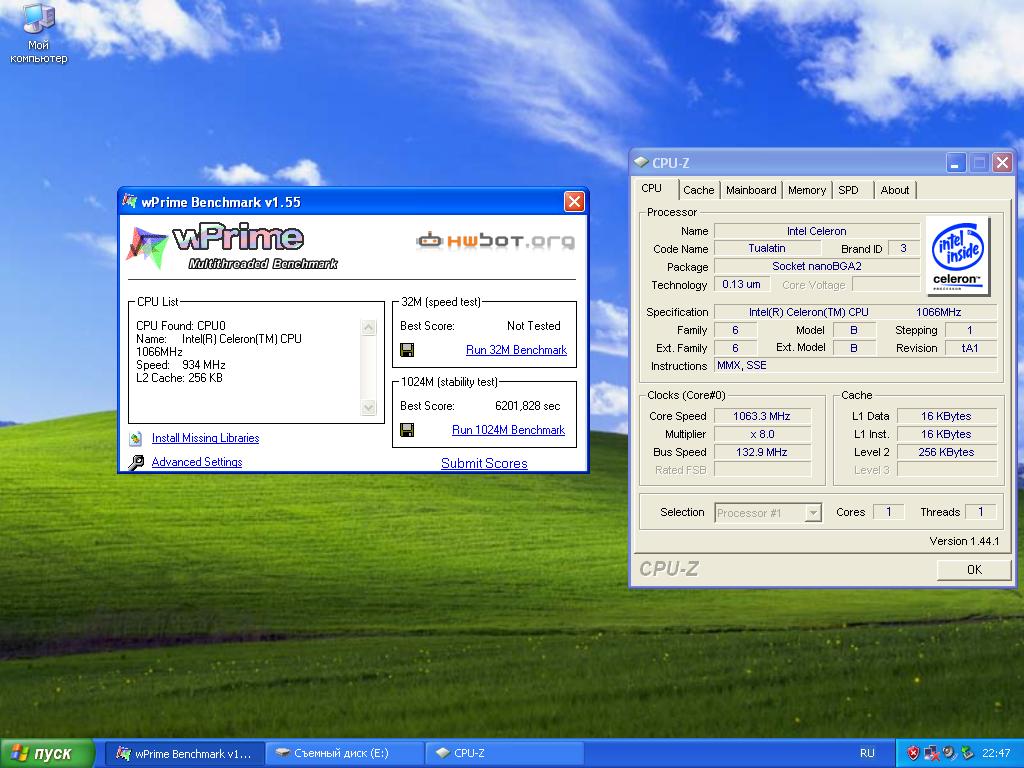Screen dimensions: 1024x768
Task: Open Install Missing Libraries link
Action: 205,438
